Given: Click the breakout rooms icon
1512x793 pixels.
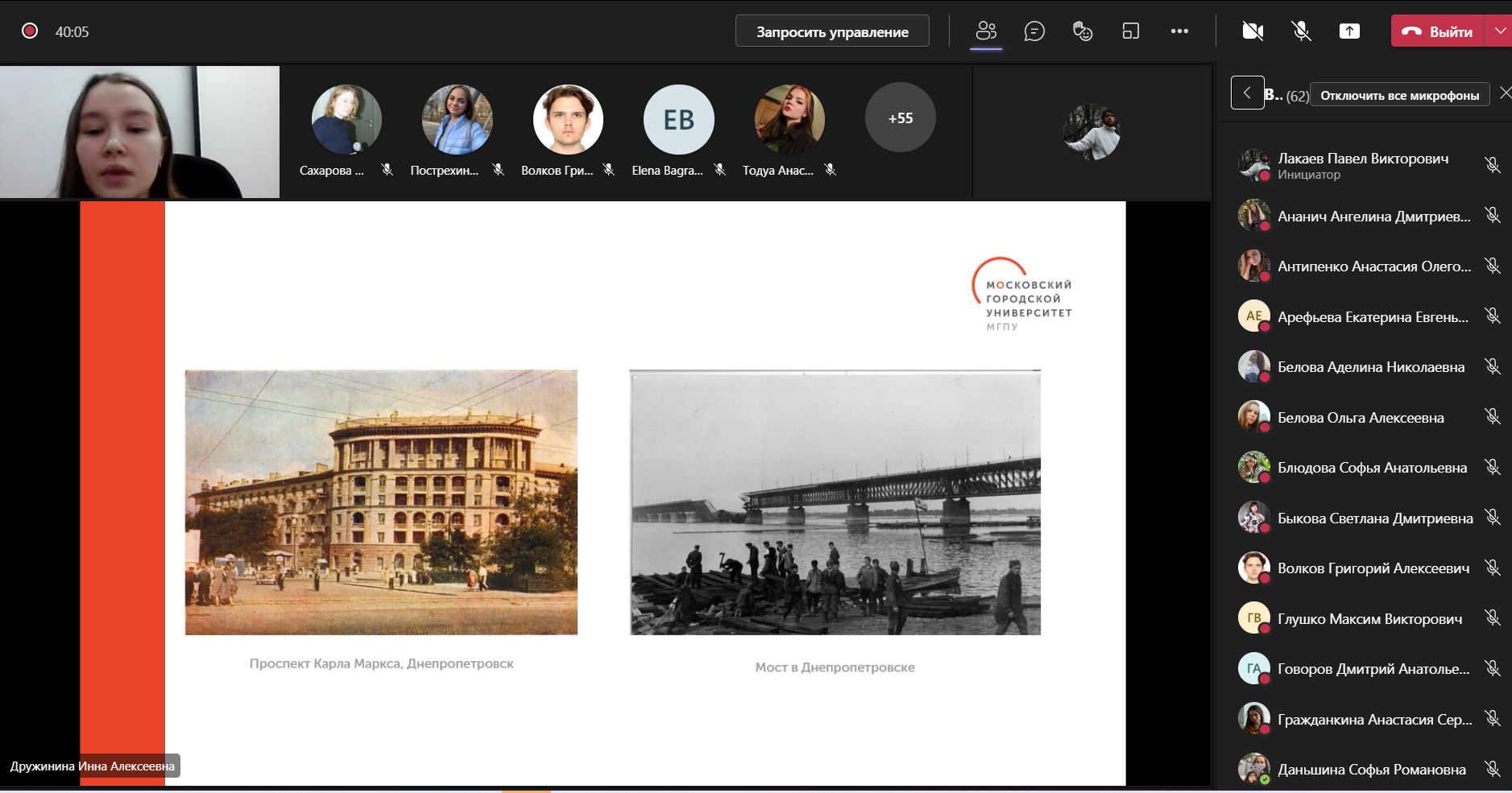Looking at the screenshot, I should point(1131,31).
